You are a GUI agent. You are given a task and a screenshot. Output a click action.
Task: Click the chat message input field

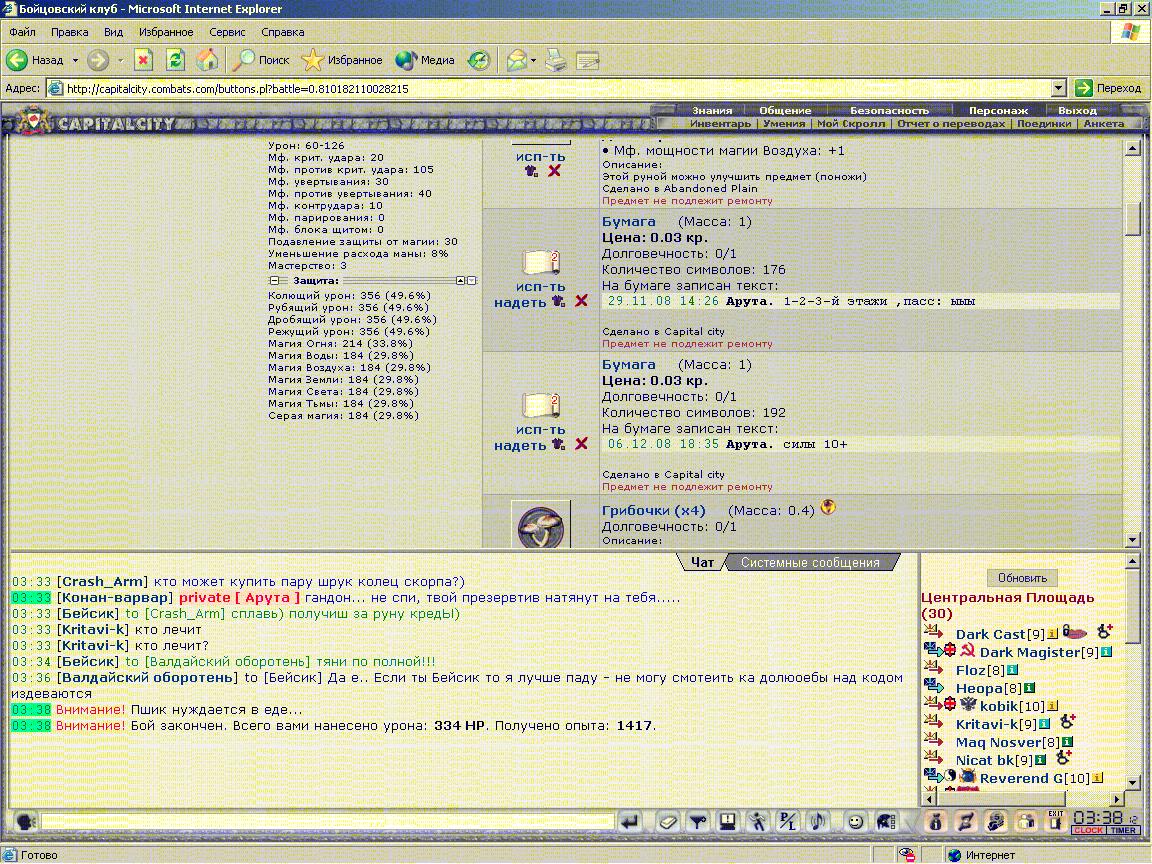[x=327, y=821]
